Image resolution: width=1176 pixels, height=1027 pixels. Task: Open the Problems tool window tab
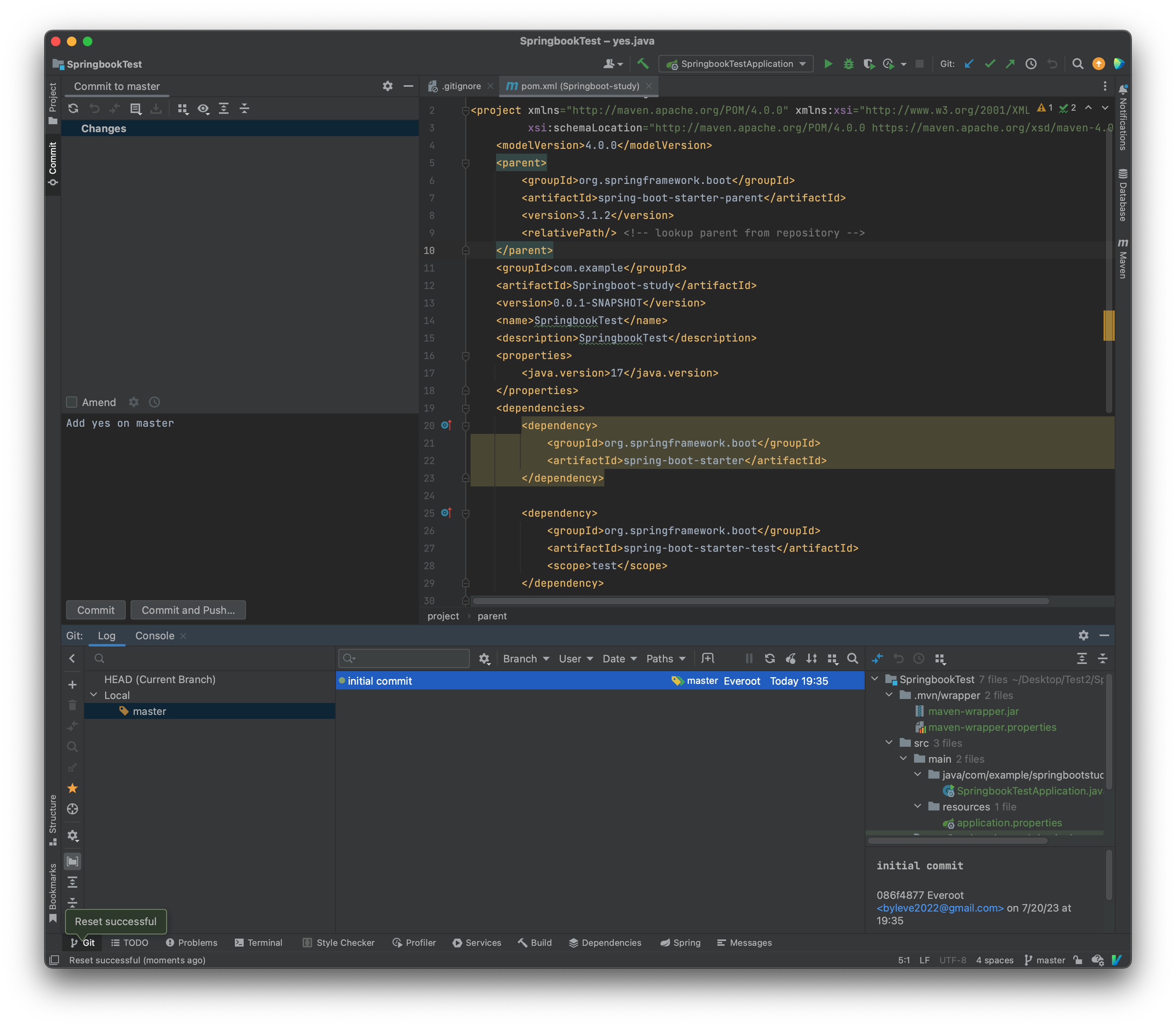pos(191,943)
